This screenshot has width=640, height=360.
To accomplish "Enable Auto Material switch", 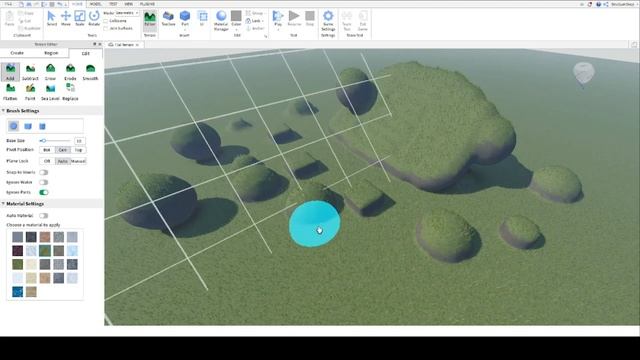I will [44, 216].
